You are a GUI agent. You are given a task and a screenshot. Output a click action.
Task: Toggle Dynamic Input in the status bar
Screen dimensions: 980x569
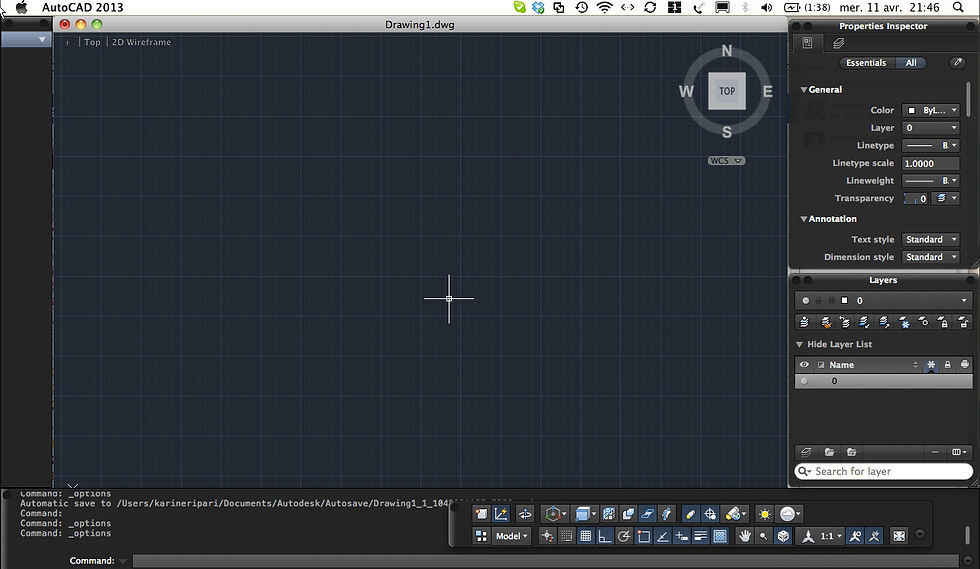tap(682, 536)
